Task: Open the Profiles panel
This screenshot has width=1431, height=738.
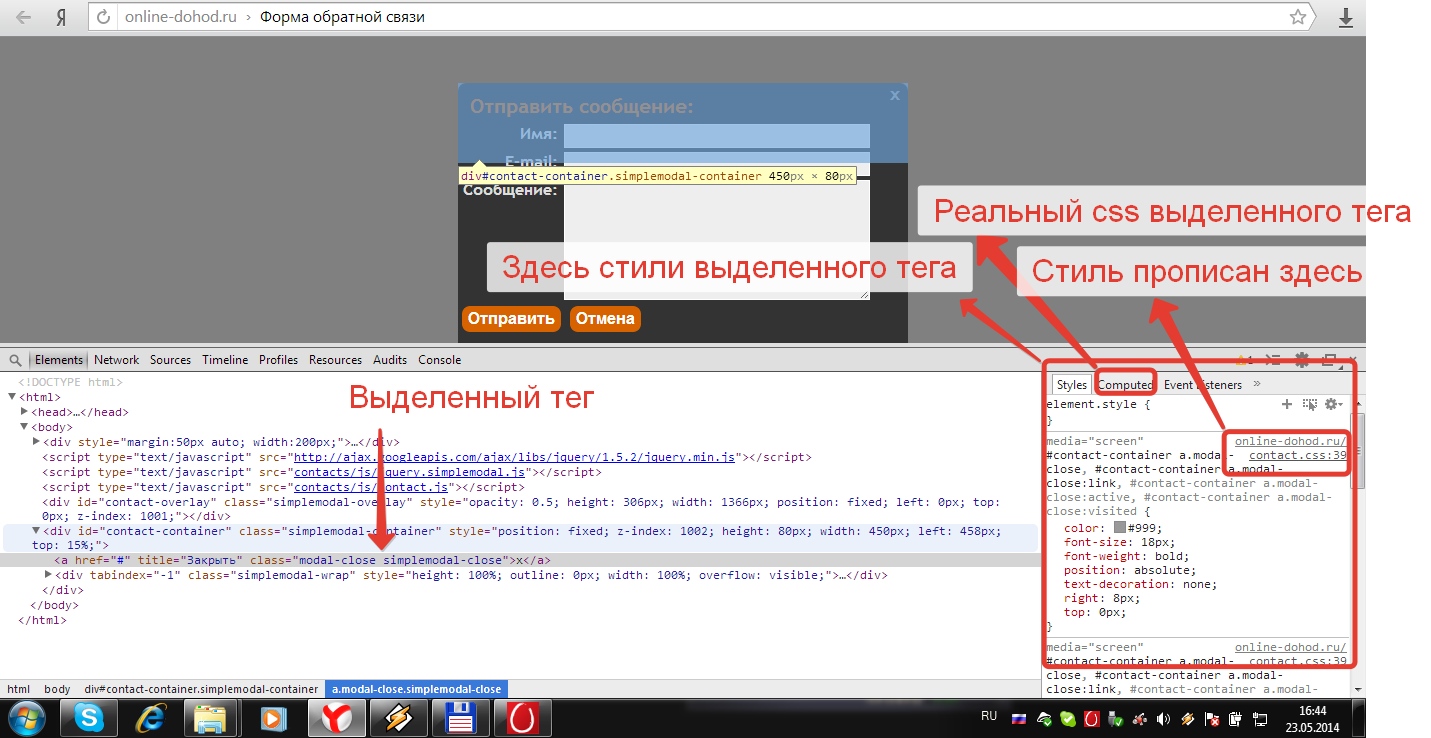Action: [278, 360]
